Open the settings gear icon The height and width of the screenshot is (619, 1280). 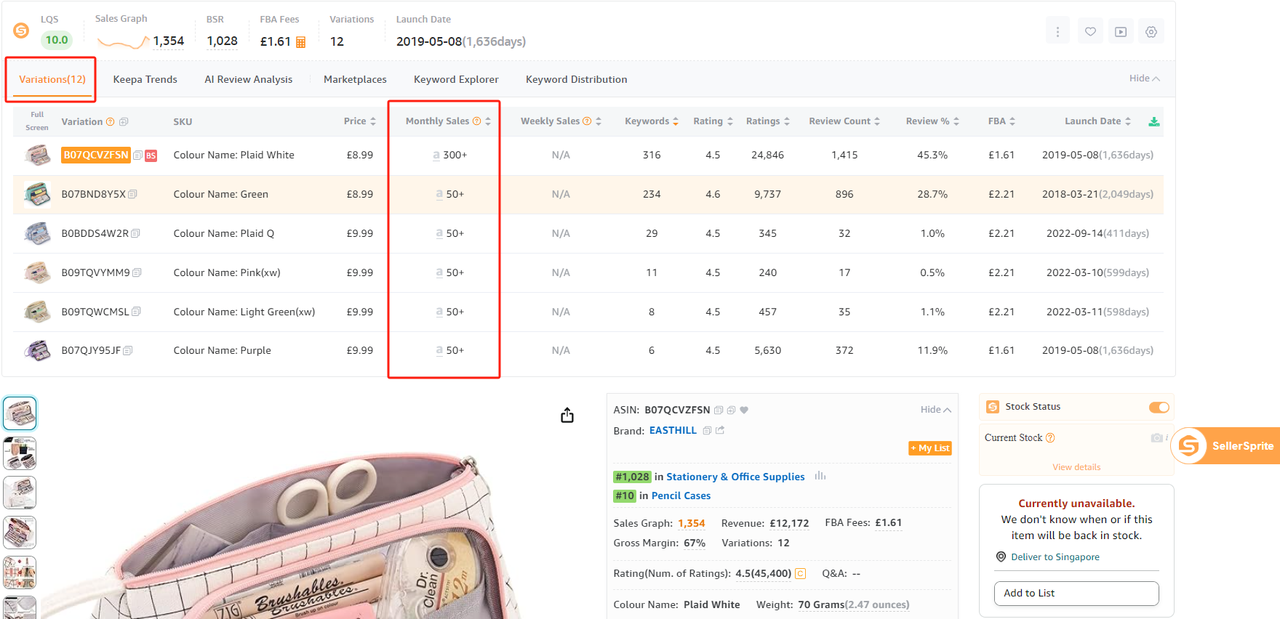tap(1152, 32)
